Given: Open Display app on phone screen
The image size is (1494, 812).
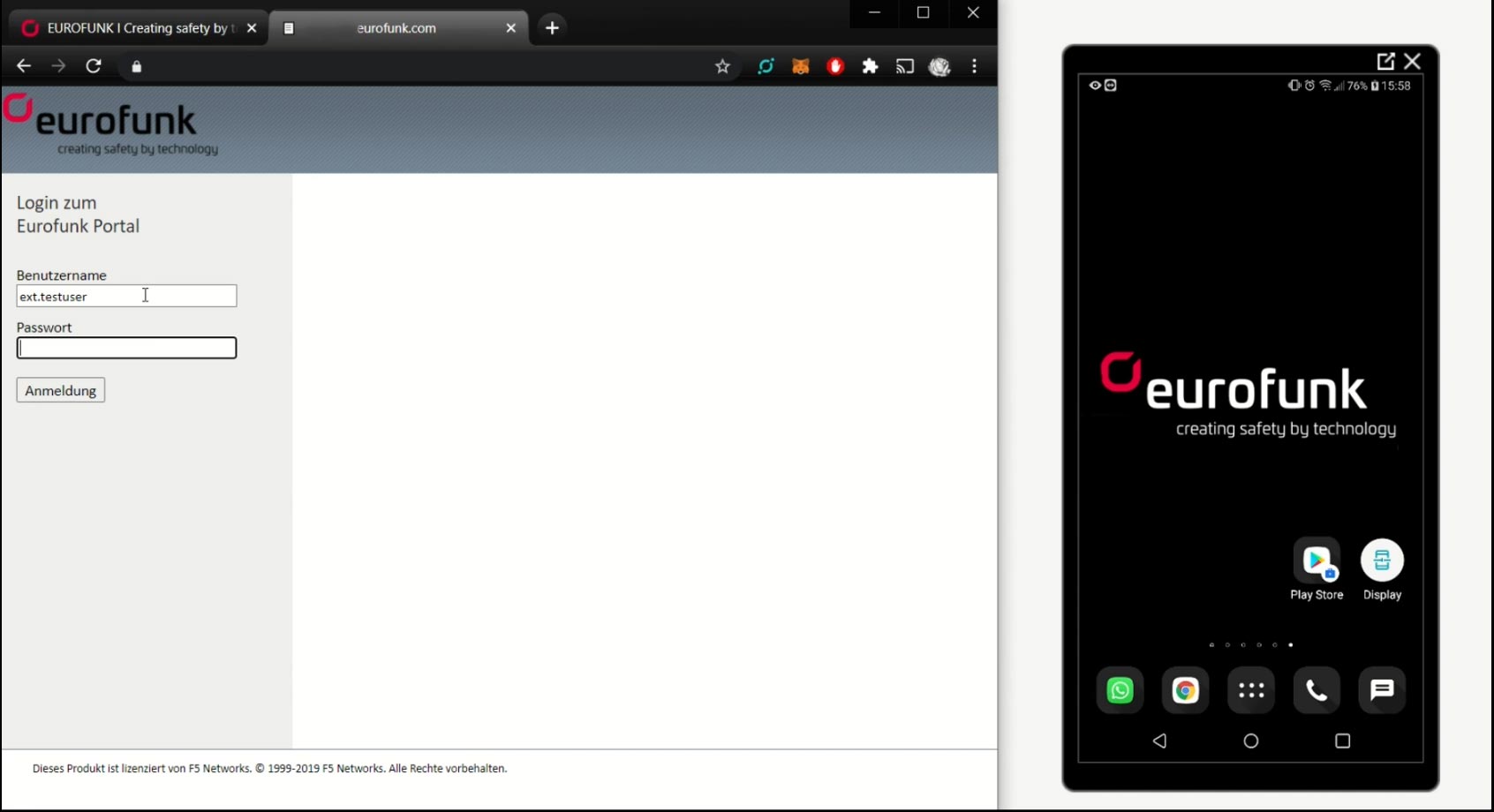Looking at the screenshot, I should point(1382,569).
